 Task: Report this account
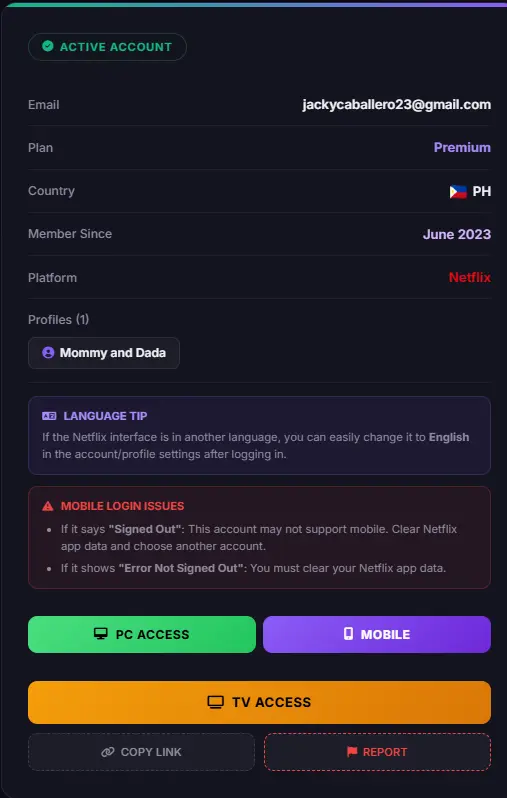(377, 752)
